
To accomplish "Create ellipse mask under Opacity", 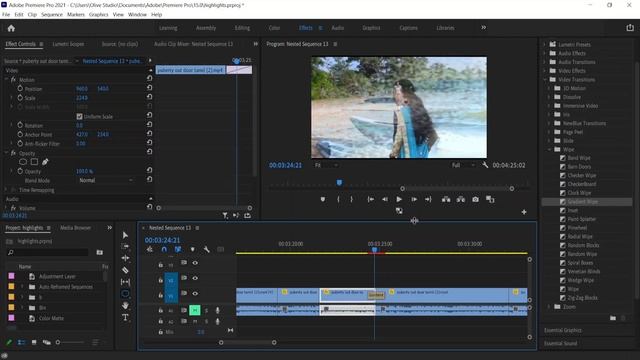I will 22,162.
